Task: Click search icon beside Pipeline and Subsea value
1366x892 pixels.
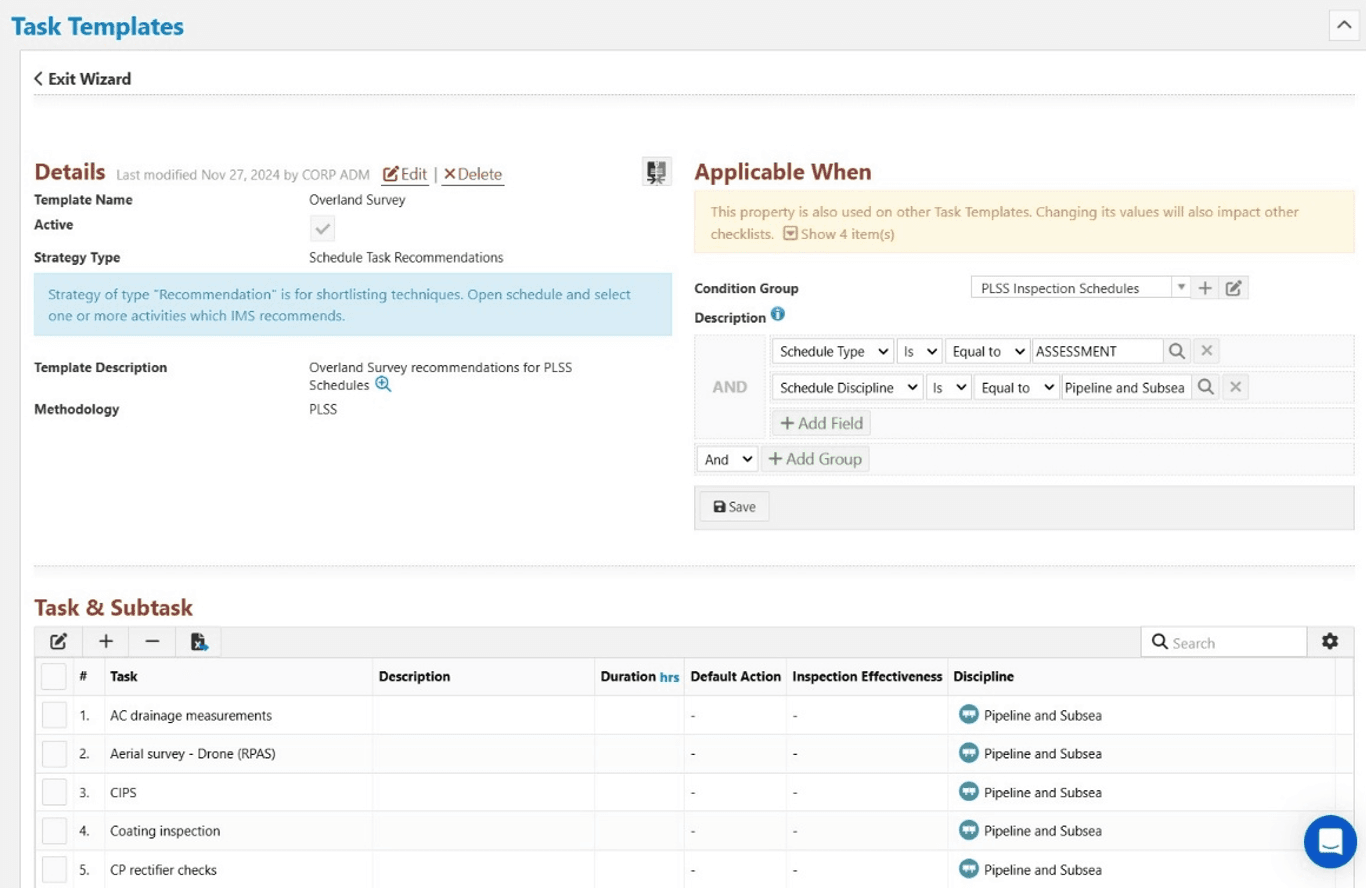Action: point(1206,388)
